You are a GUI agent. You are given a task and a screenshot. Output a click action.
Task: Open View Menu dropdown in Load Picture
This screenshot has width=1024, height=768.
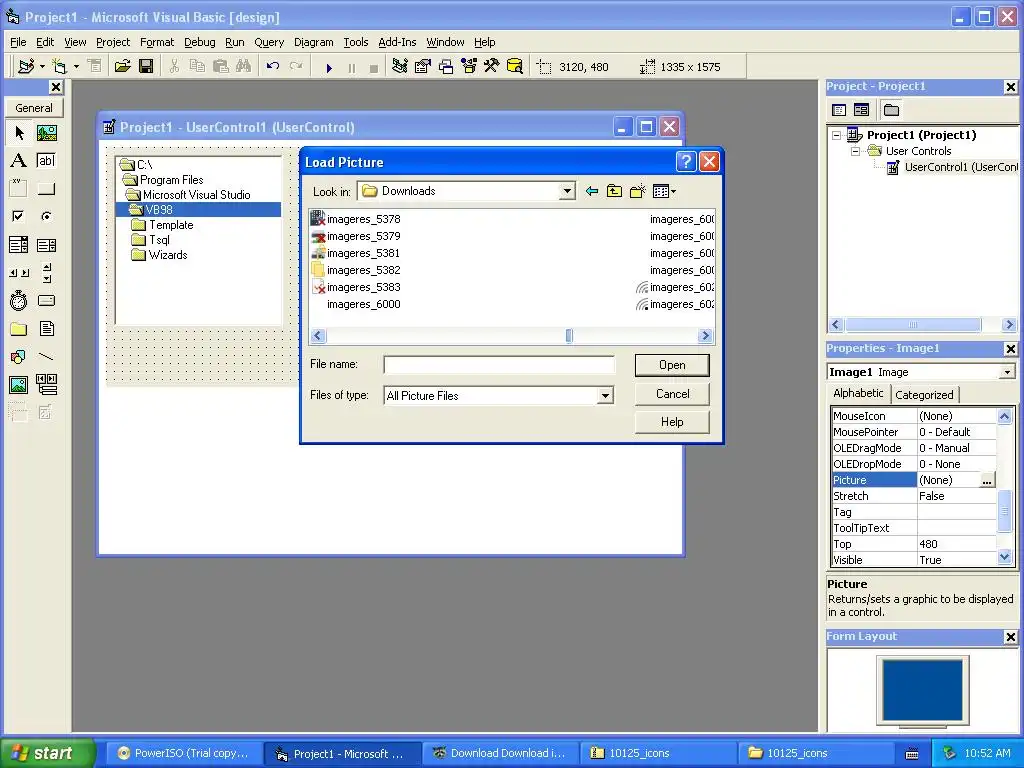point(665,191)
